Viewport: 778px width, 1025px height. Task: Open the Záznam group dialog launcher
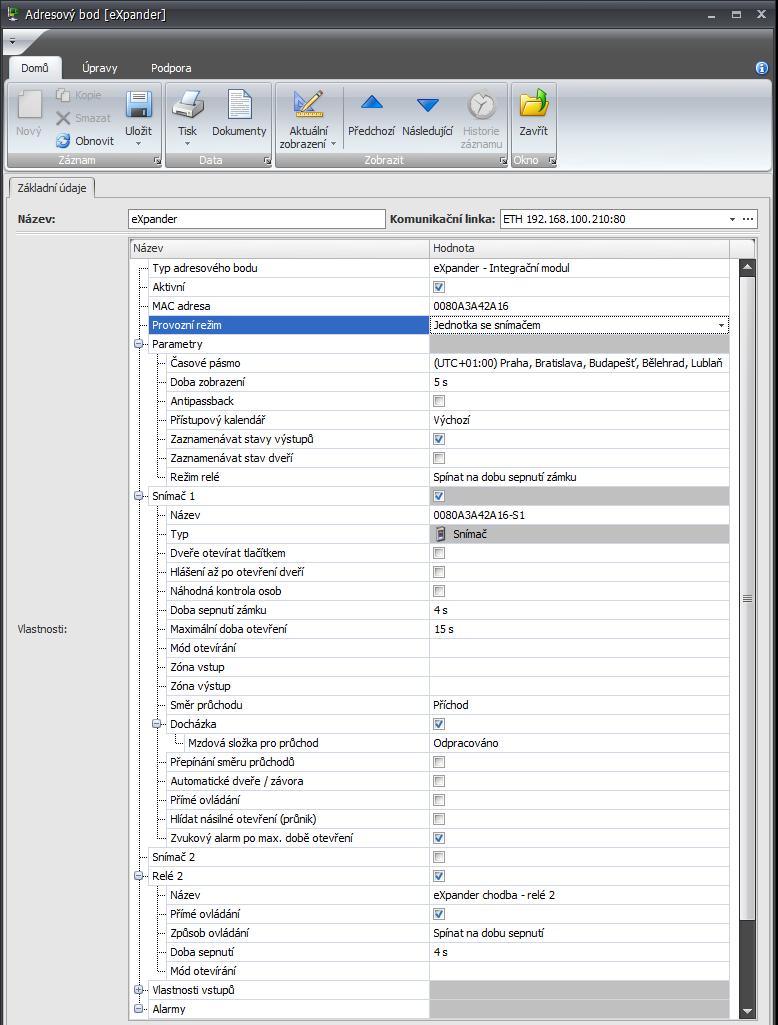[158, 160]
